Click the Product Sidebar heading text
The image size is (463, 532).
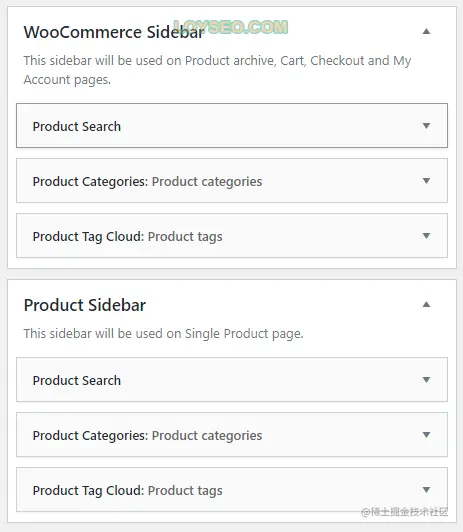85,305
